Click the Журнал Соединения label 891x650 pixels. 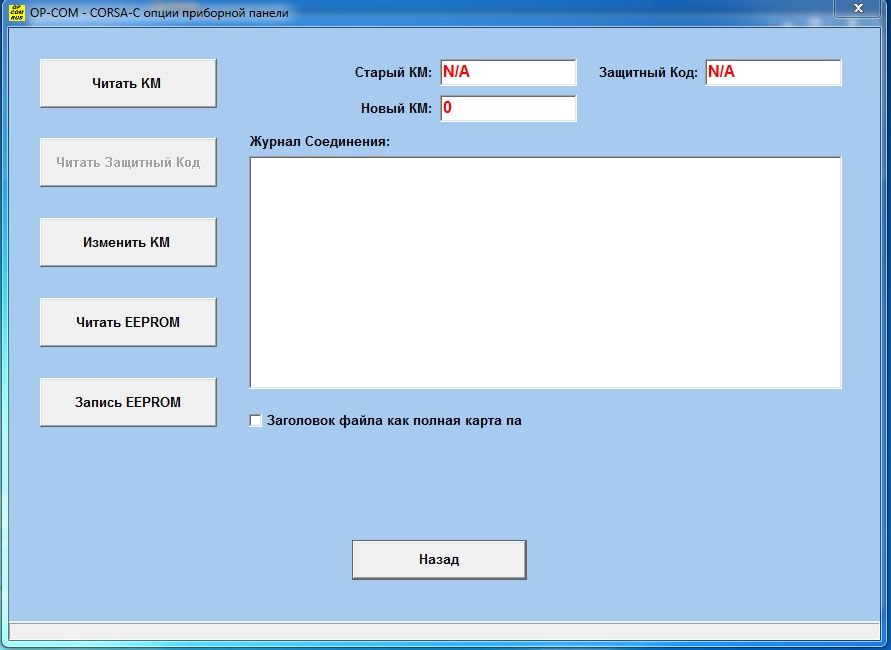[320, 141]
